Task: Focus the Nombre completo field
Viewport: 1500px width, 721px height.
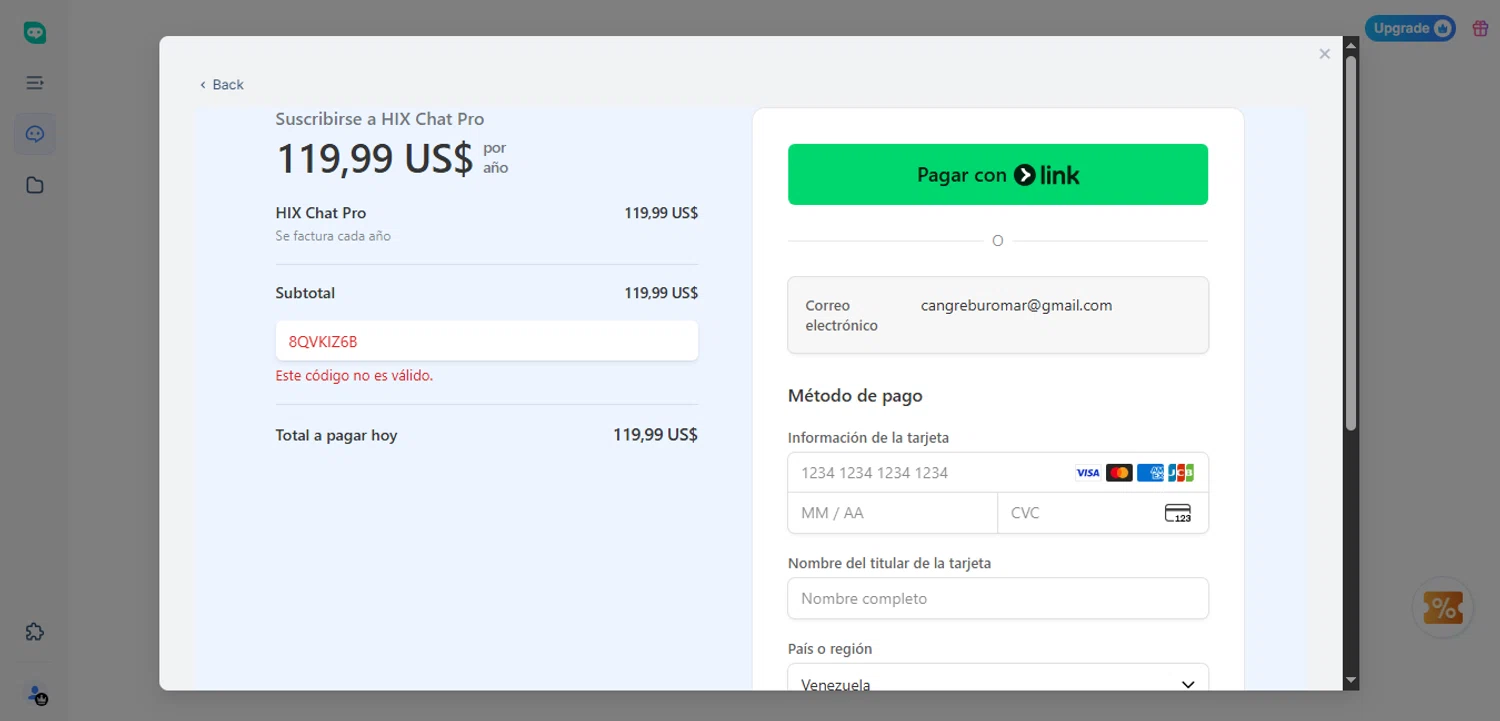Action: (998, 598)
